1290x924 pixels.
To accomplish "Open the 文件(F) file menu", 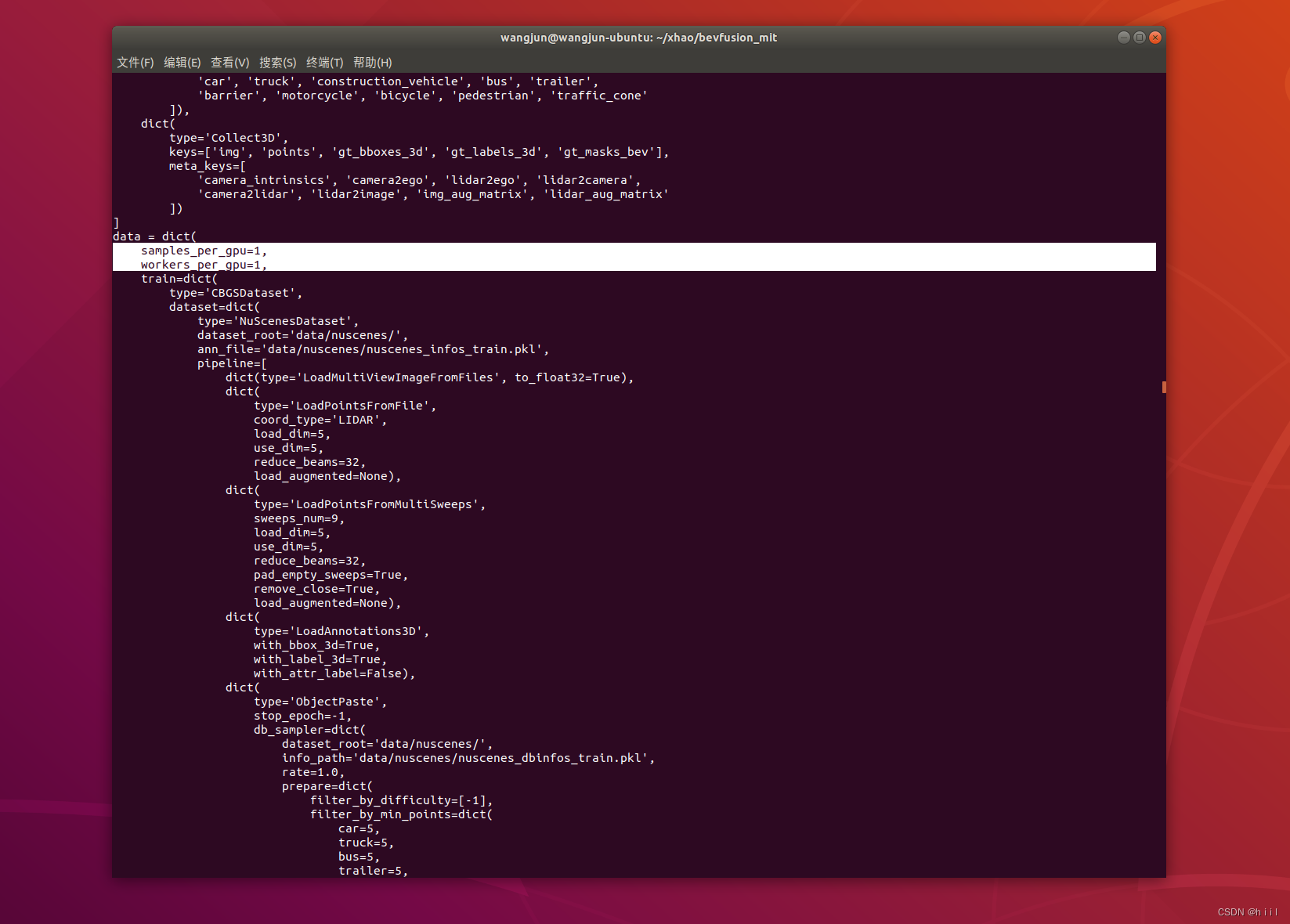I will tap(136, 63).
